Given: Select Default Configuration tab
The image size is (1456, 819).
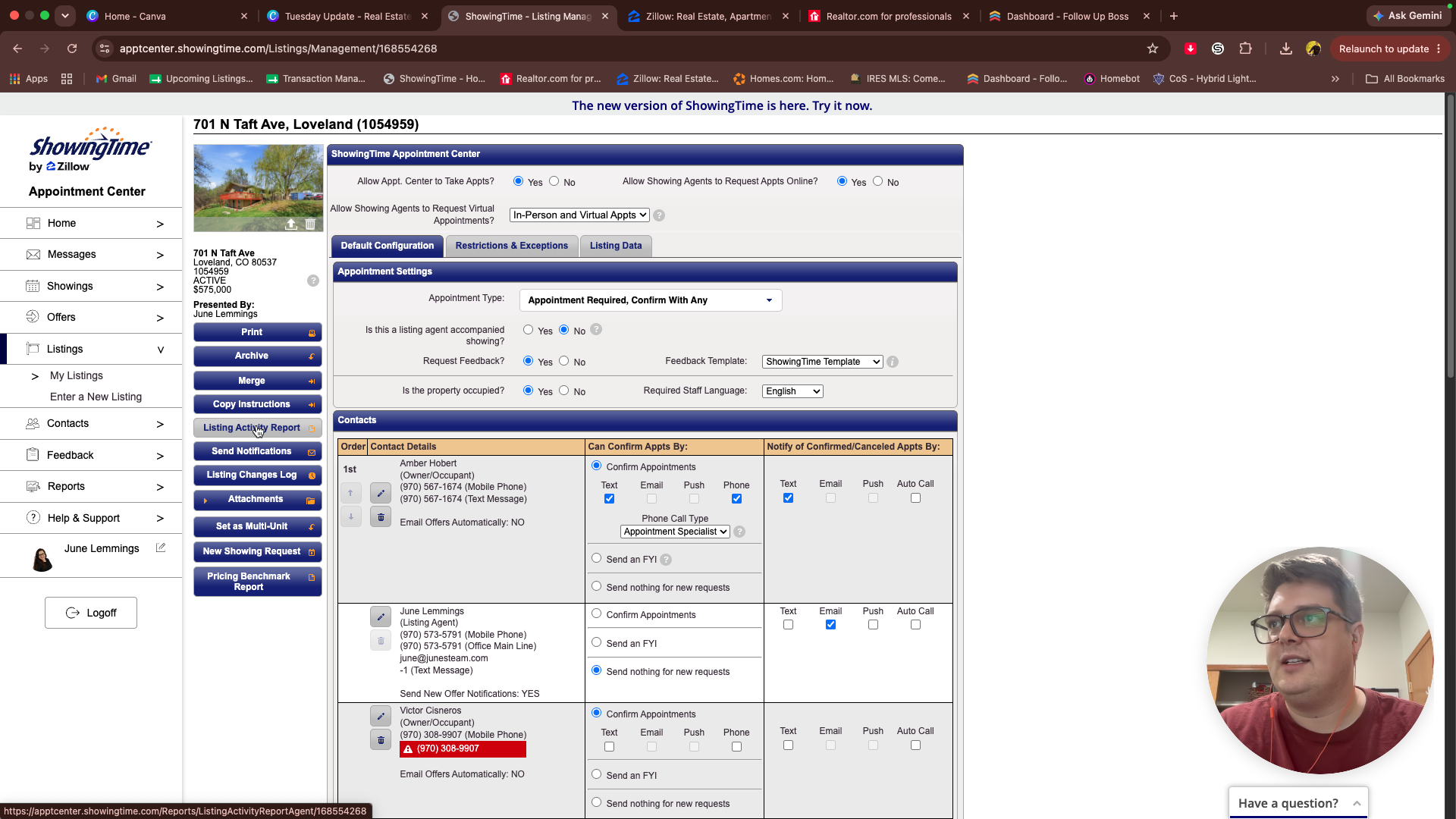Looking at the screenshot, I should [x=388, y=246].
